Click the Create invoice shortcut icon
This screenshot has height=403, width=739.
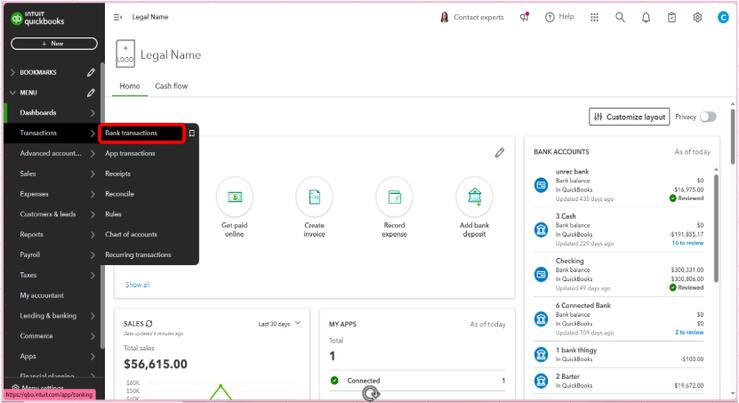pyautogui.click(x=314, y=196)
